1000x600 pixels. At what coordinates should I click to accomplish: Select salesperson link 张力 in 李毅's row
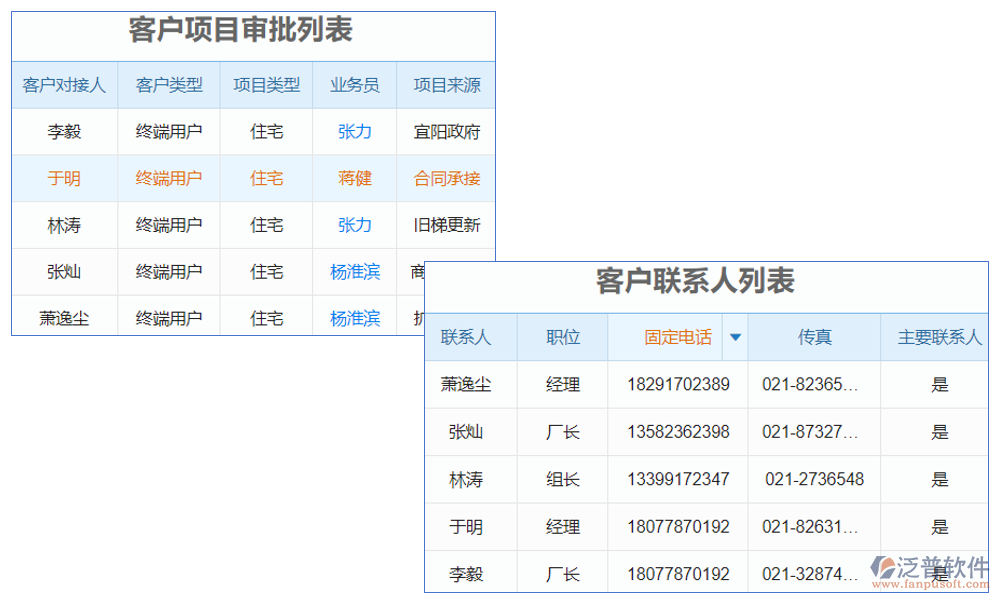point(353,131)
